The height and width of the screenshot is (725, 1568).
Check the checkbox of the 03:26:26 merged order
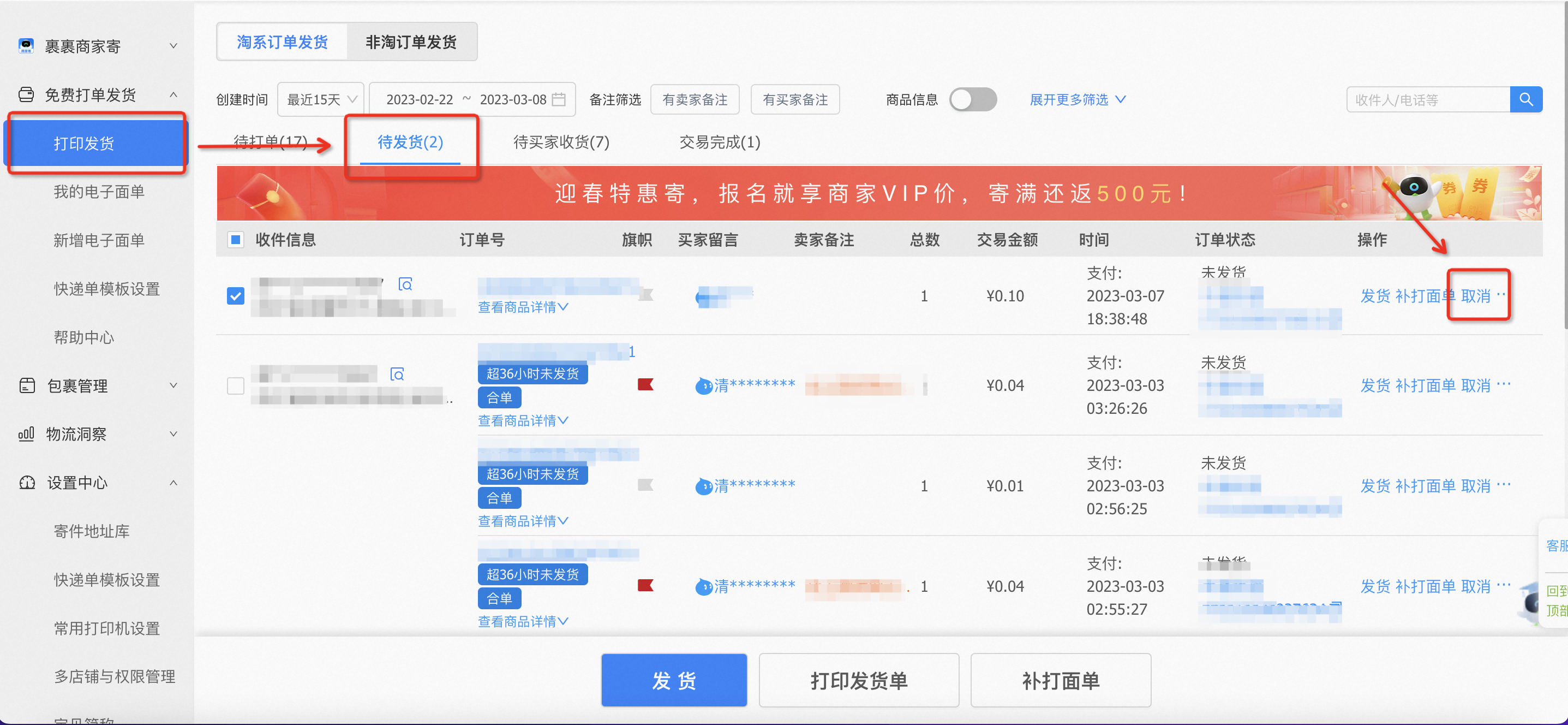click(236, 385)
